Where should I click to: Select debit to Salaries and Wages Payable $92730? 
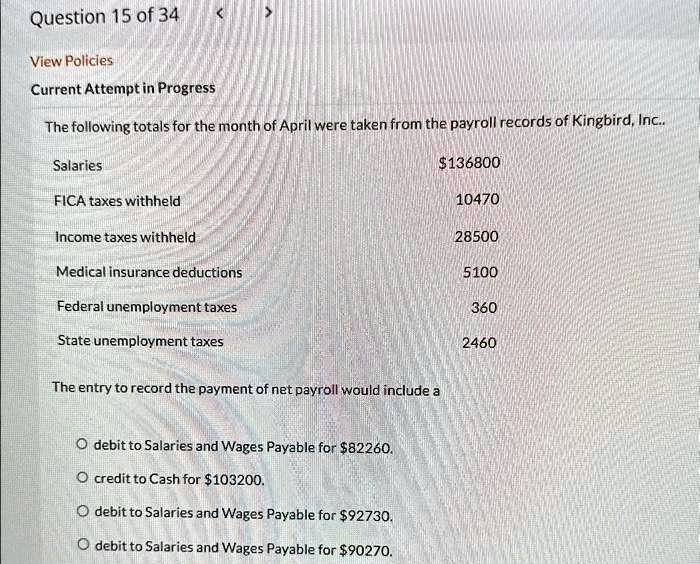[81, 513]
